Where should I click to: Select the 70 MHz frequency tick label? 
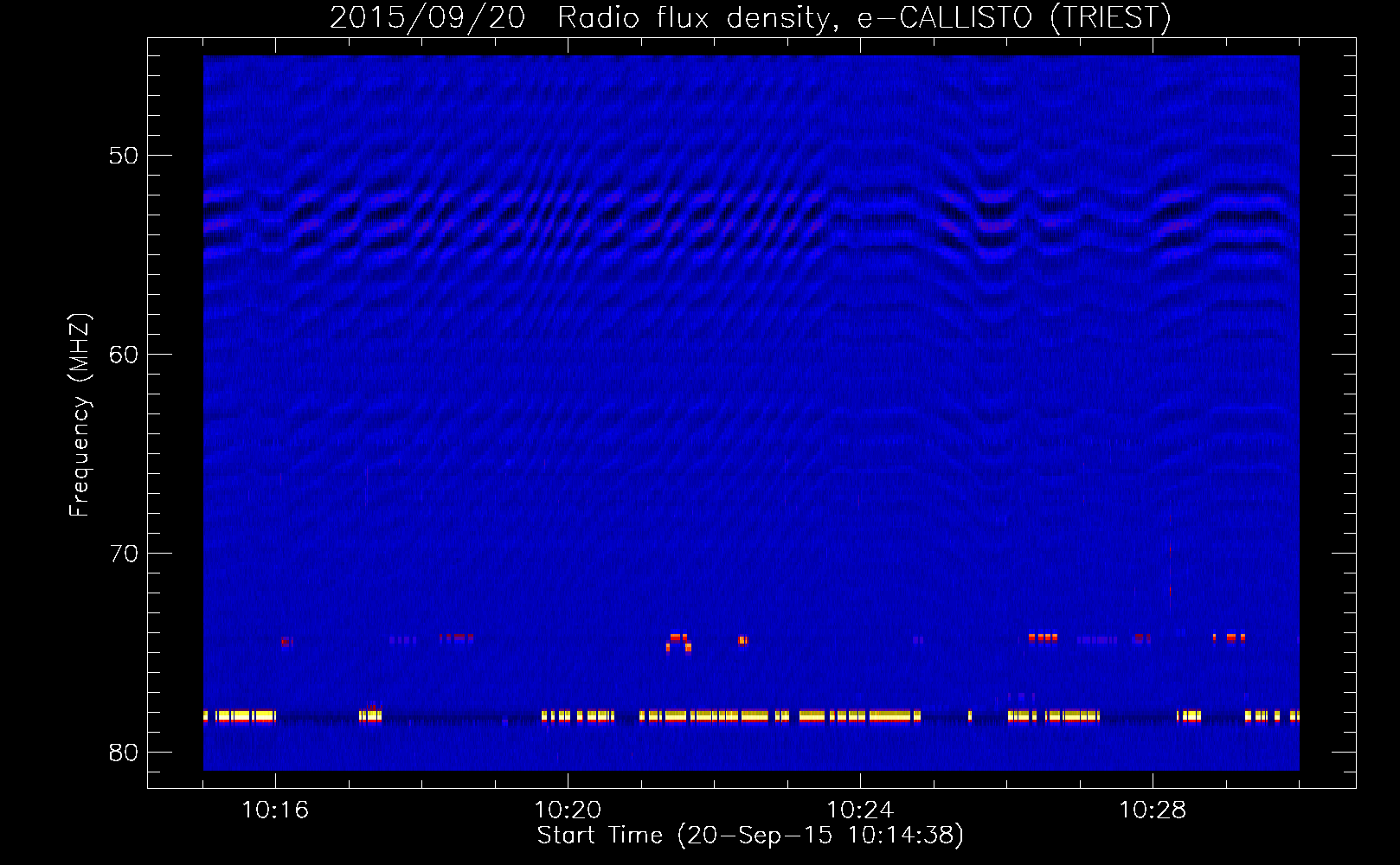click(x=124, y=554)
